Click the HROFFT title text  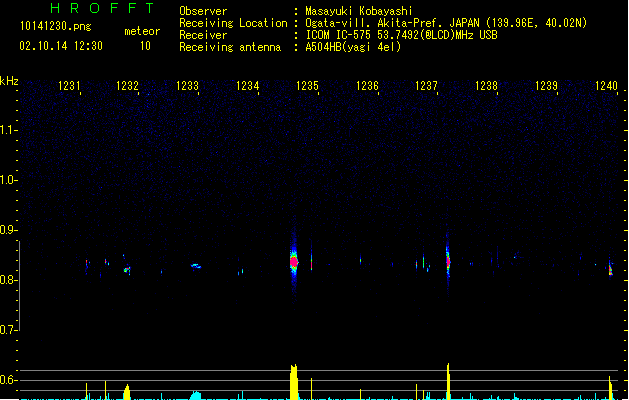(x=102, y=8)
